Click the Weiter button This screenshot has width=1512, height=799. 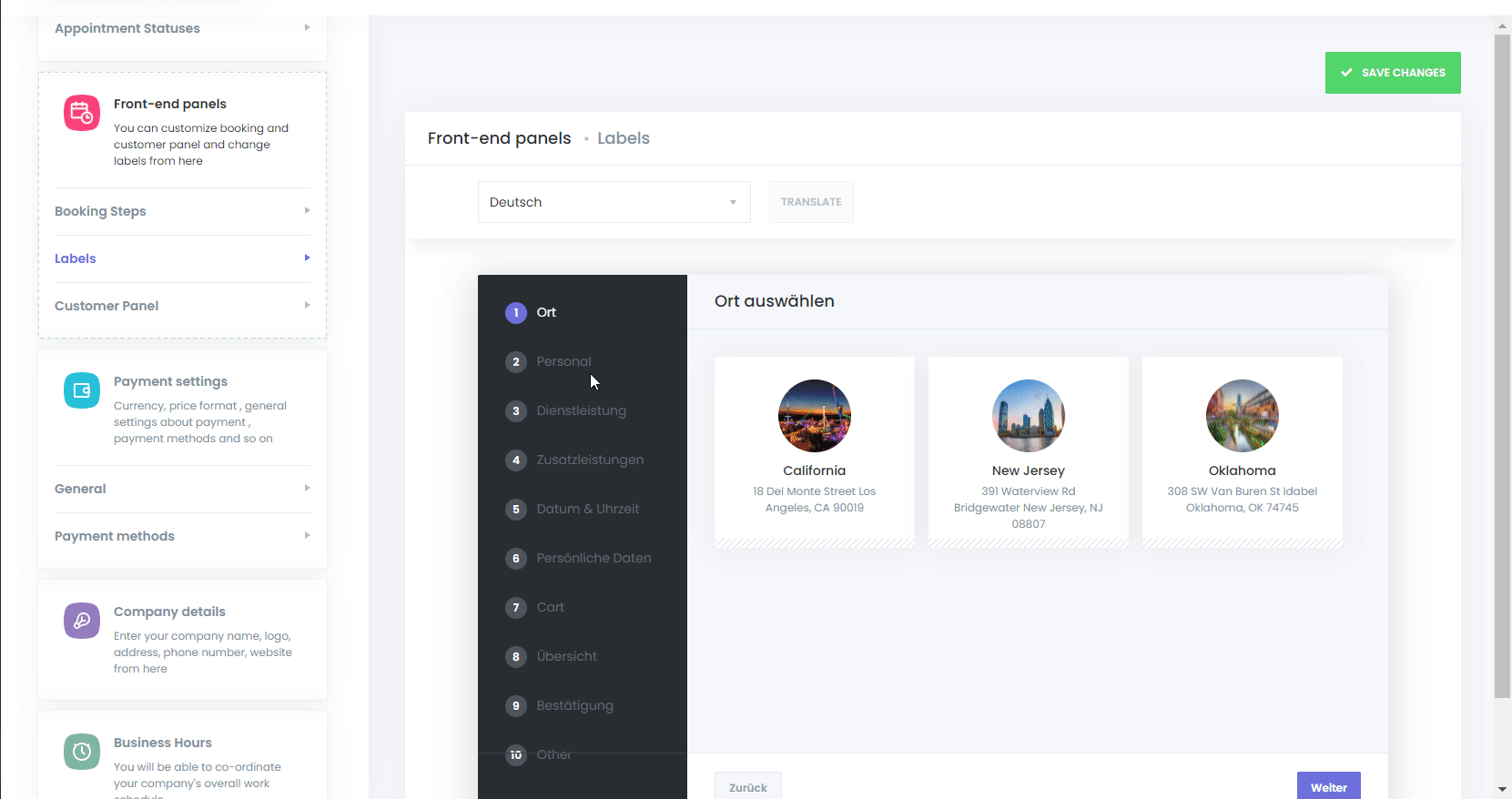point(1328,786)
